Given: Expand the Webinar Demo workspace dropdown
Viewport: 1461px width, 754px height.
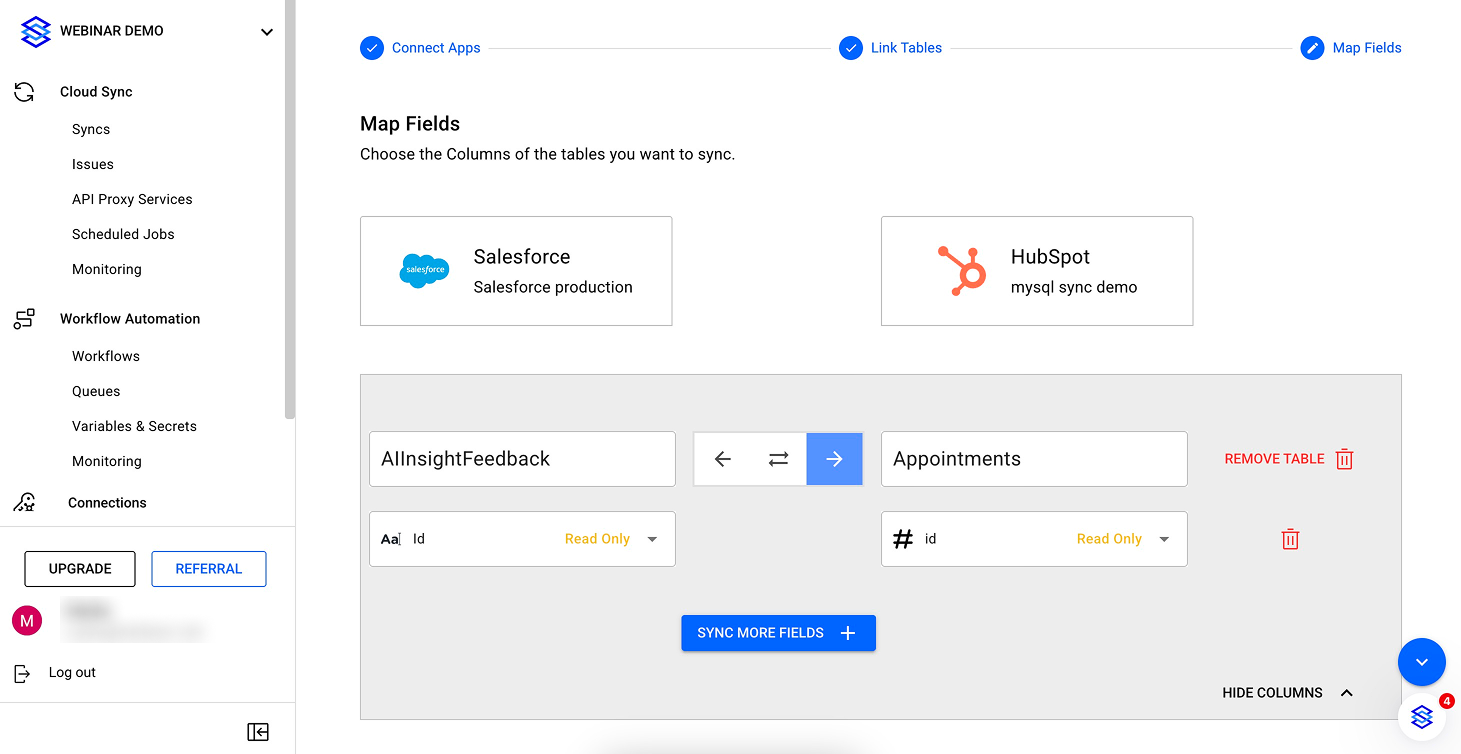Looking at the screenshot, I should [x=267, y=32].
